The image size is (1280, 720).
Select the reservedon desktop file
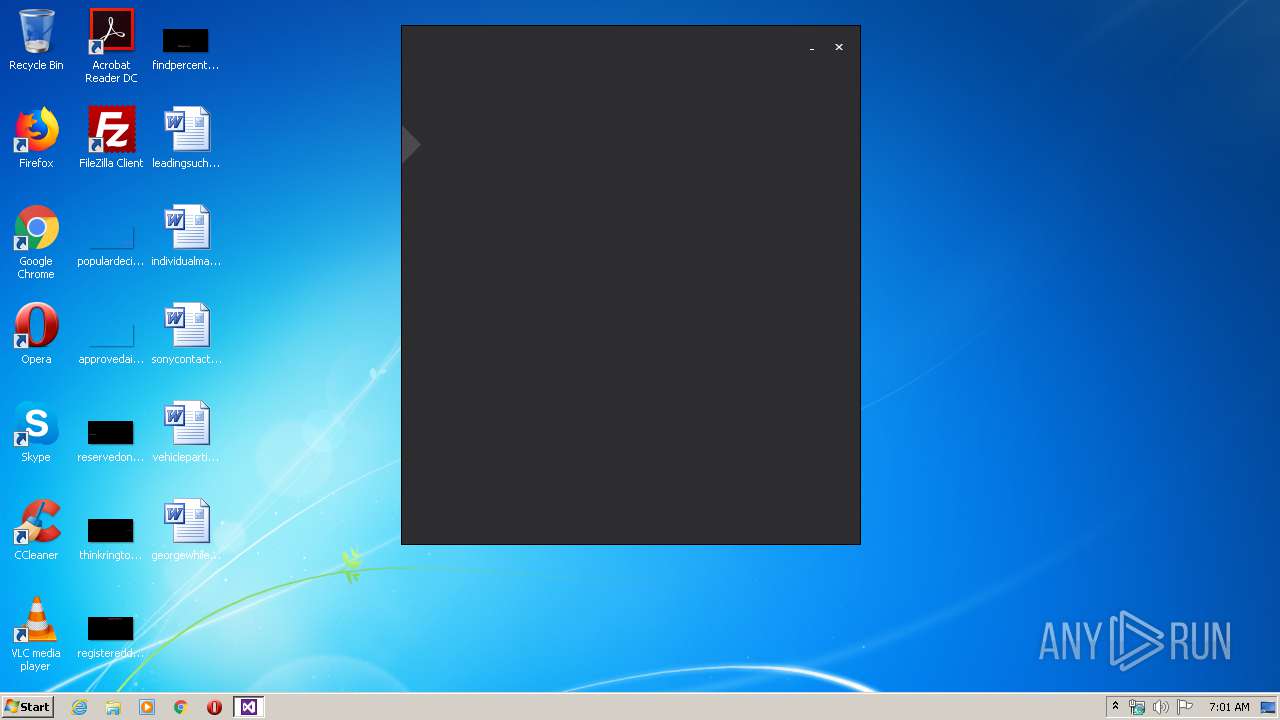point(111,442)
